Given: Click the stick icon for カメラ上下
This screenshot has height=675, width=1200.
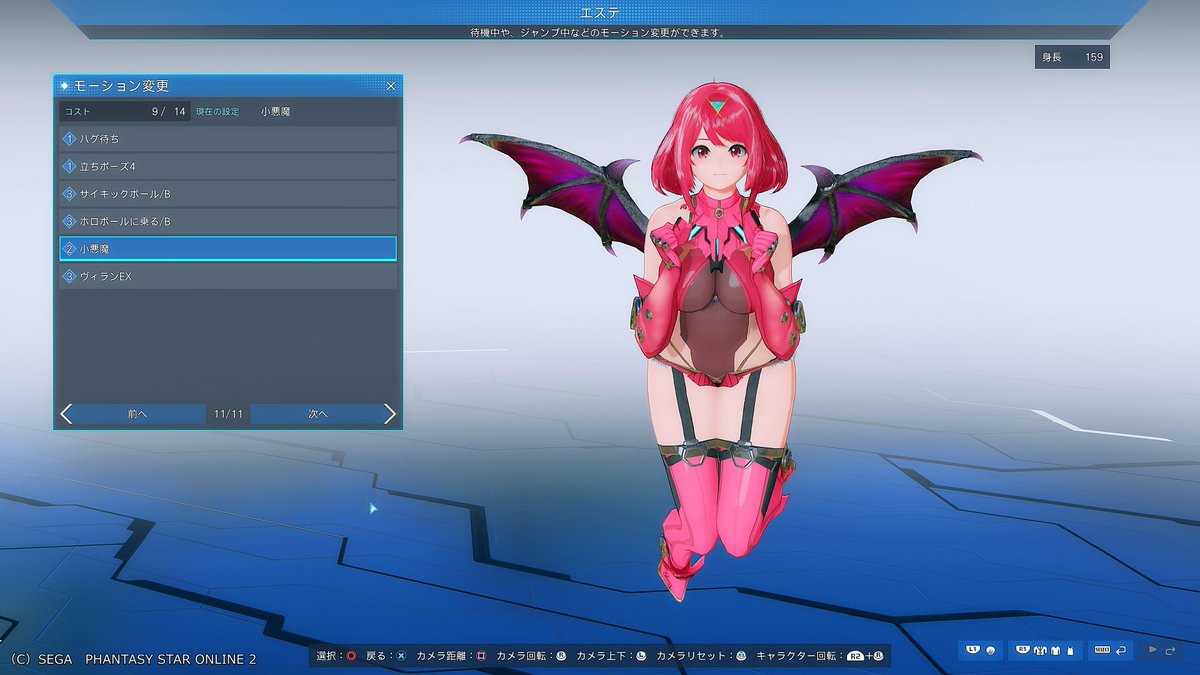Looking at the screenshot, I should coord(641,656).
